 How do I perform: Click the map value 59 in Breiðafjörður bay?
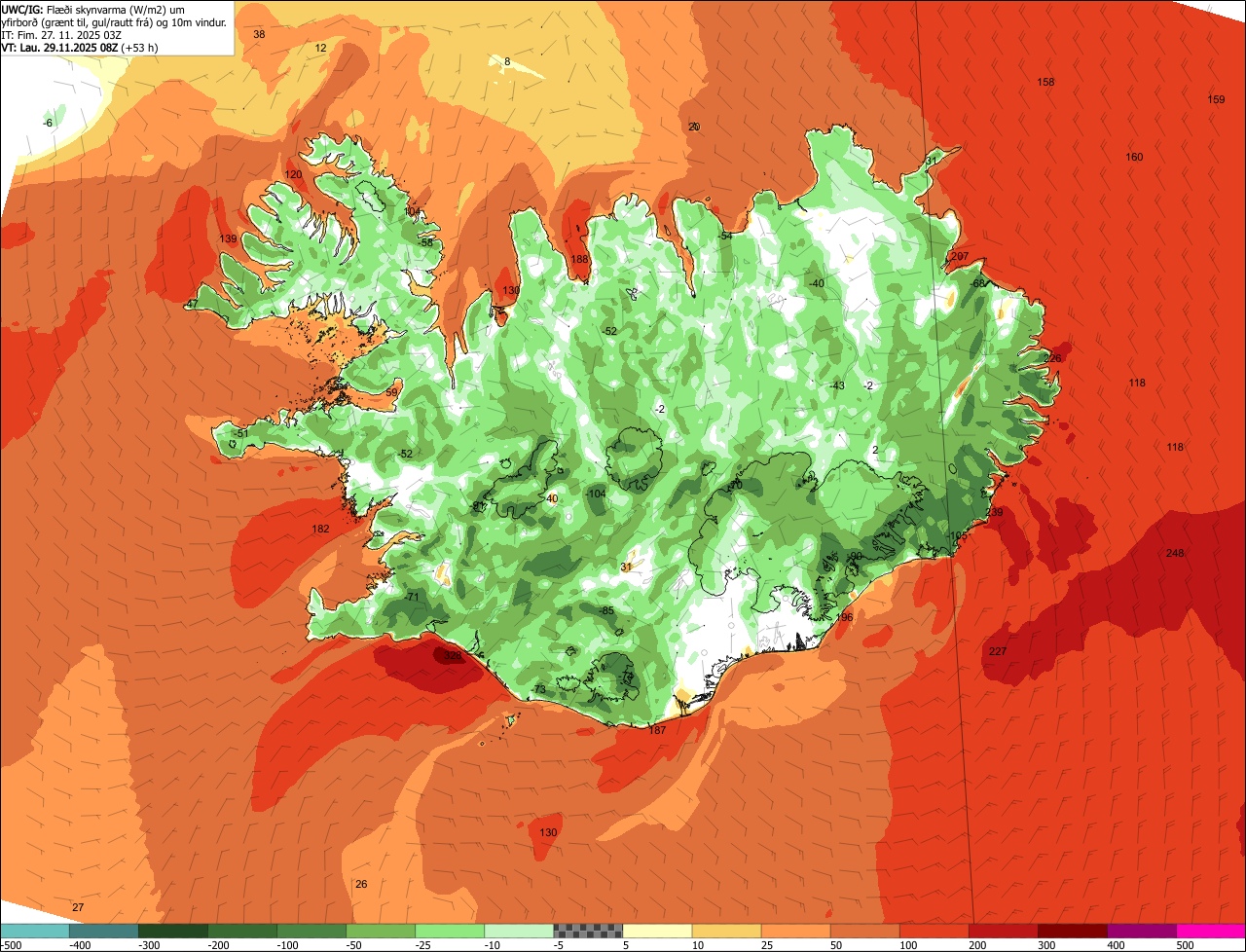[x=391, y=391]
